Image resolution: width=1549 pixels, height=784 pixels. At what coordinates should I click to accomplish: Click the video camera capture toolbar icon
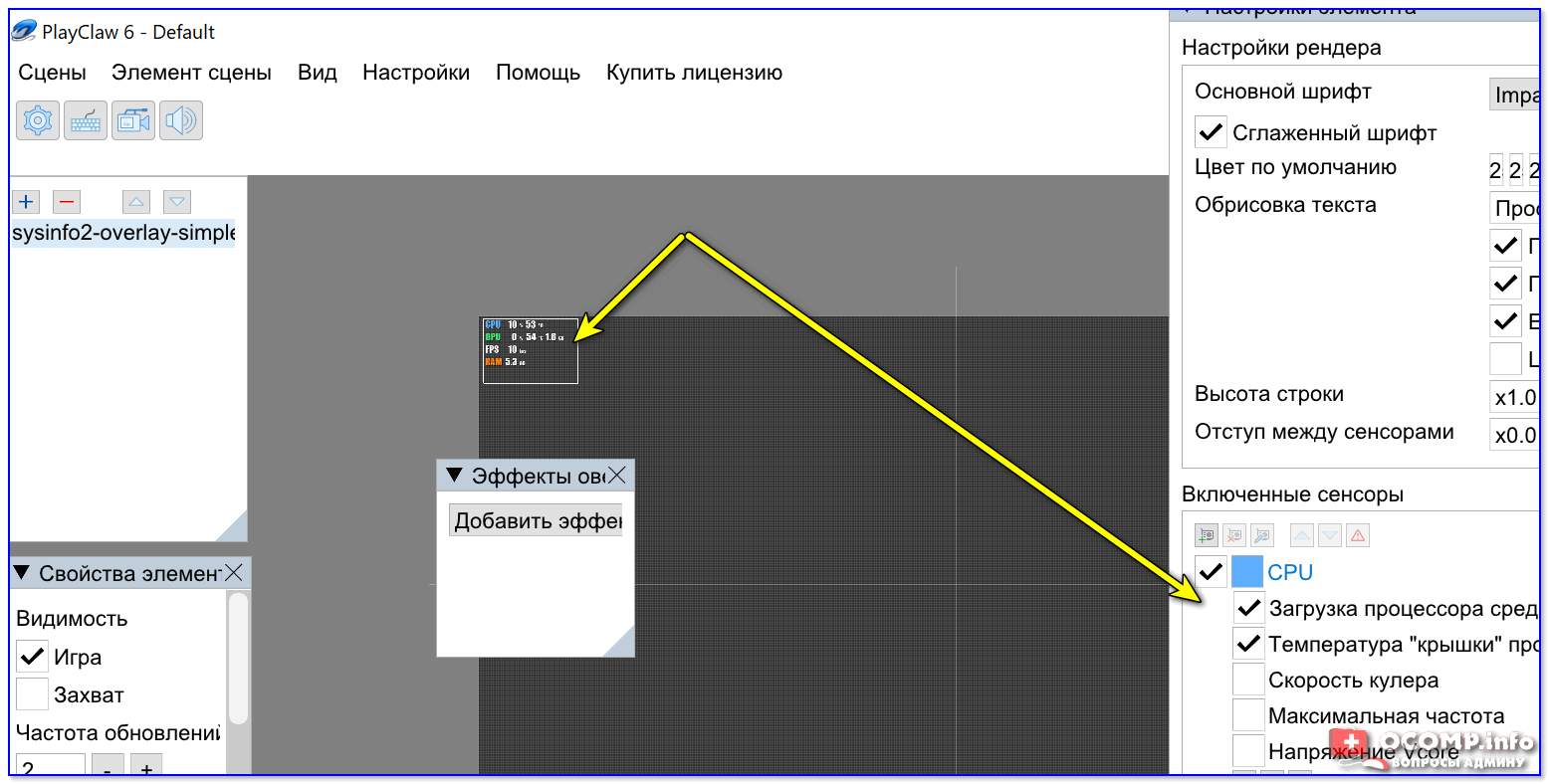pyautogui.click(x=133, y=120)
